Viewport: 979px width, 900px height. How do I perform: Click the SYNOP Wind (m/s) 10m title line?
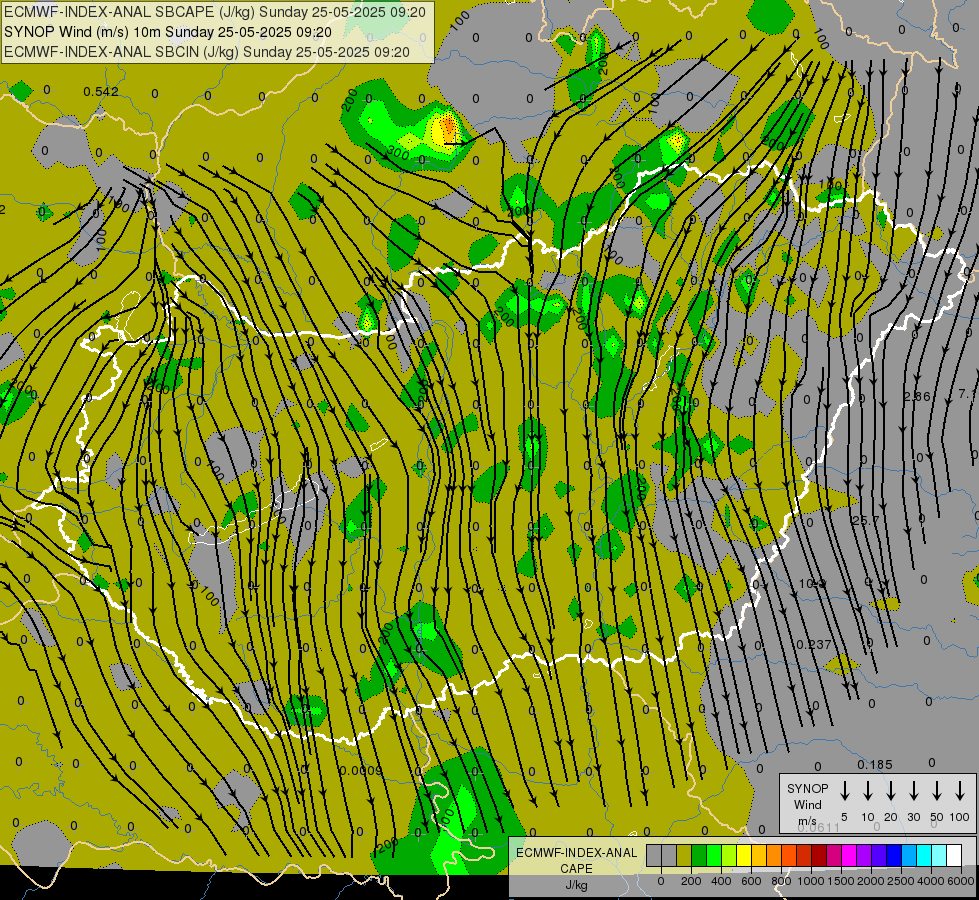(x=167, y=32)
